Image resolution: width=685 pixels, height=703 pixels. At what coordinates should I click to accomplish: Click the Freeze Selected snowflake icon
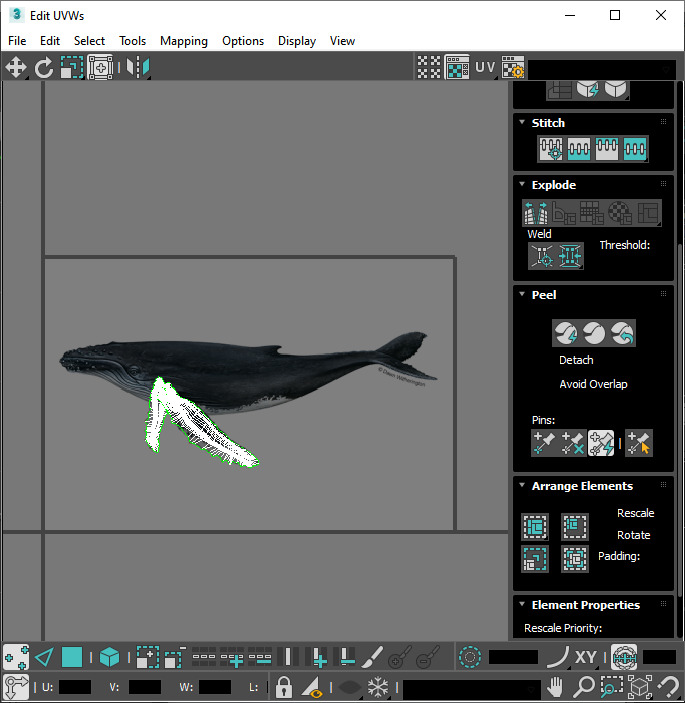(378, 686)
